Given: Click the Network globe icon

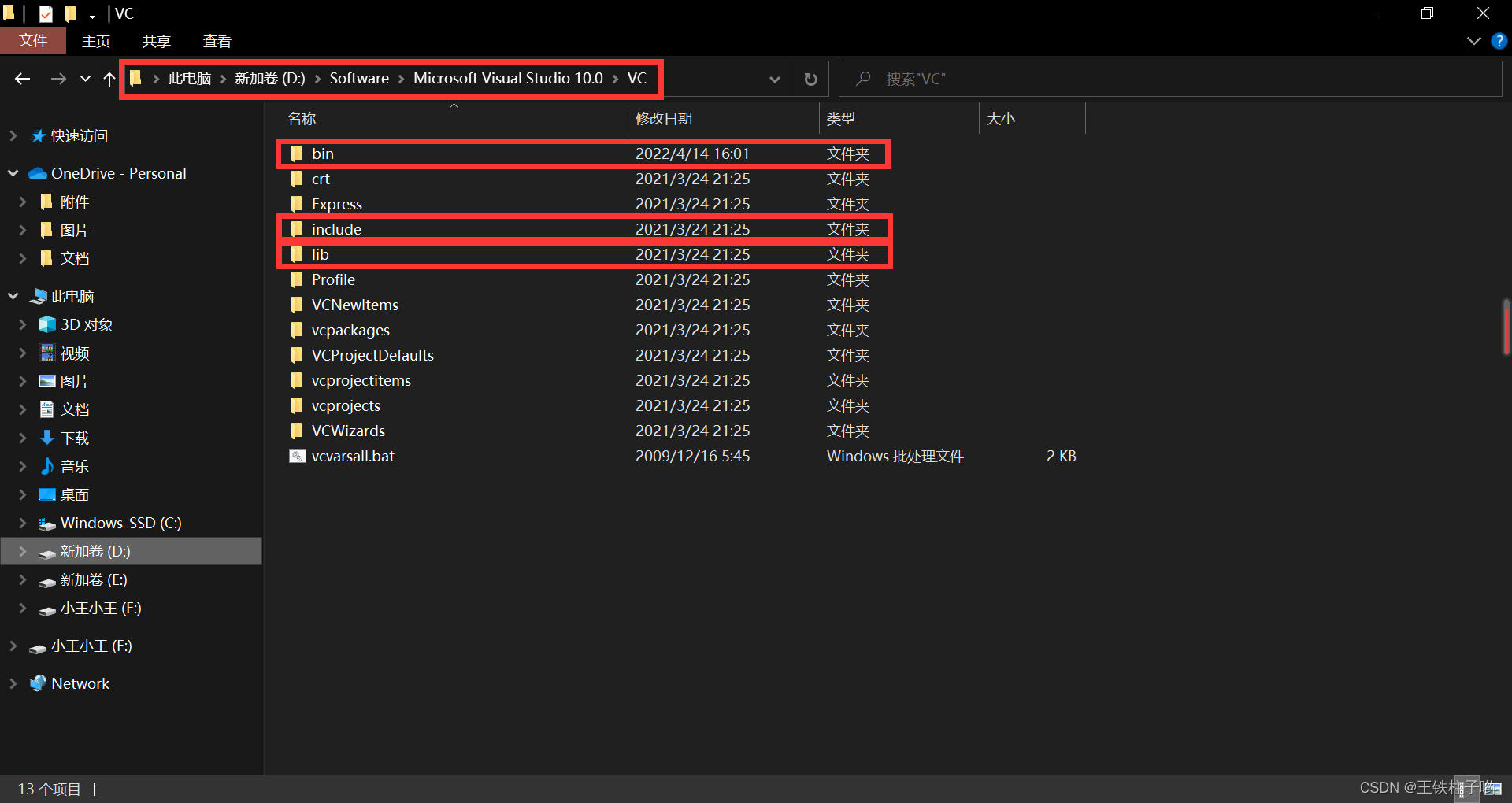Looking at the screenshot, I should (x=38, y=683).
